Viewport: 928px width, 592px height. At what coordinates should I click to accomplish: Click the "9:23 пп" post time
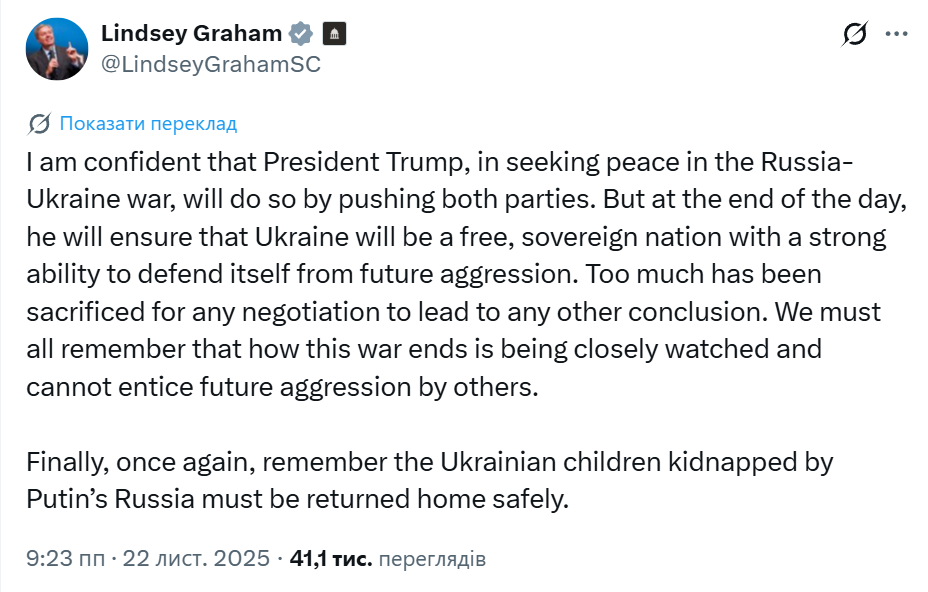pos(65,558)
